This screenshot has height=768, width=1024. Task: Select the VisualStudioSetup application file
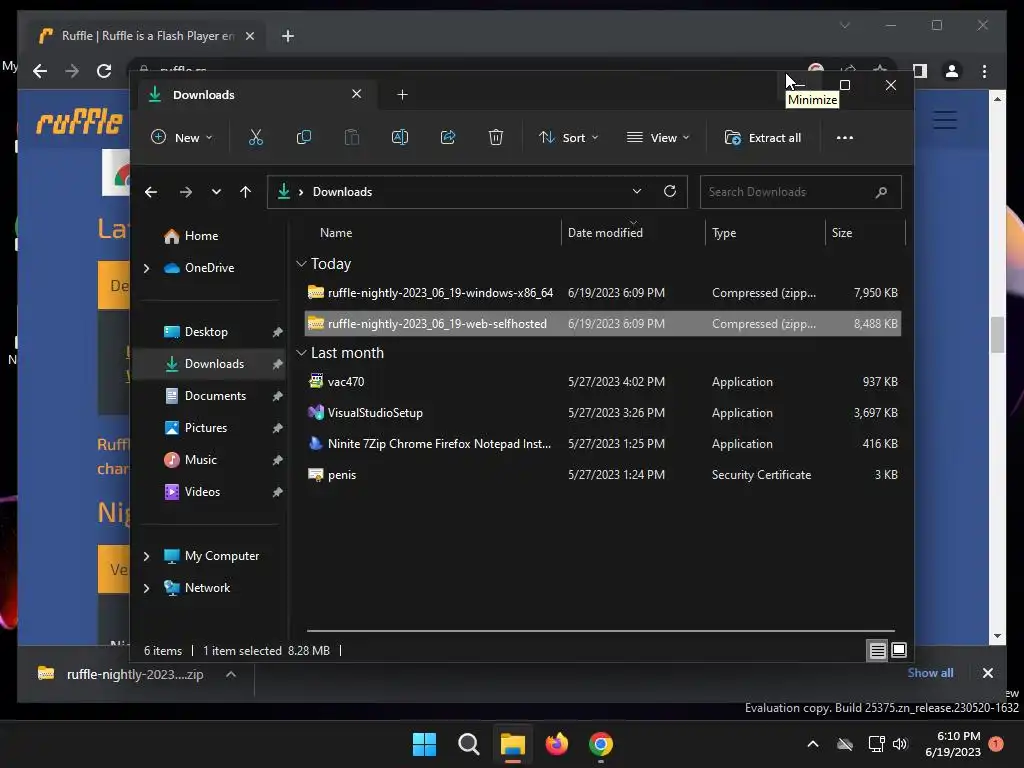[x=603, y=413]
